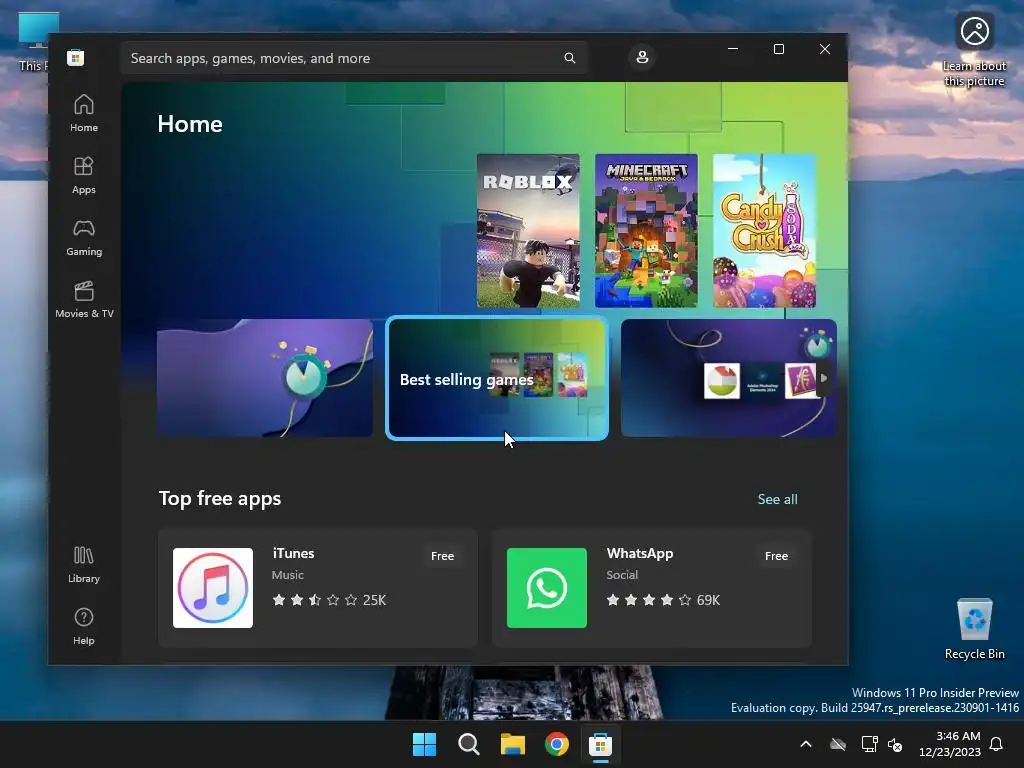Expand the hidden system tray icons chevron
The width and height of the screenshot is (1024, 768).
coord(806,744)
